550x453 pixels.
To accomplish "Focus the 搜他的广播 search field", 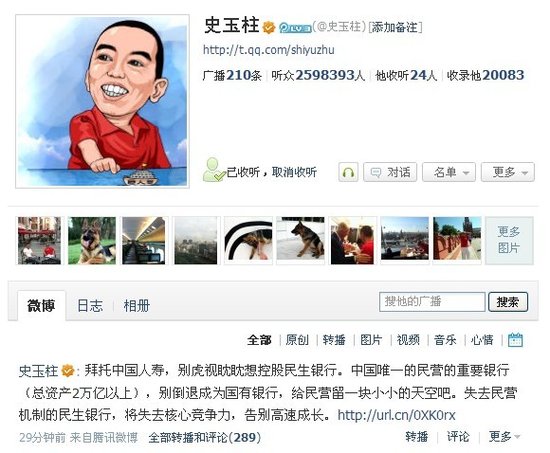I will coord(432,302).
